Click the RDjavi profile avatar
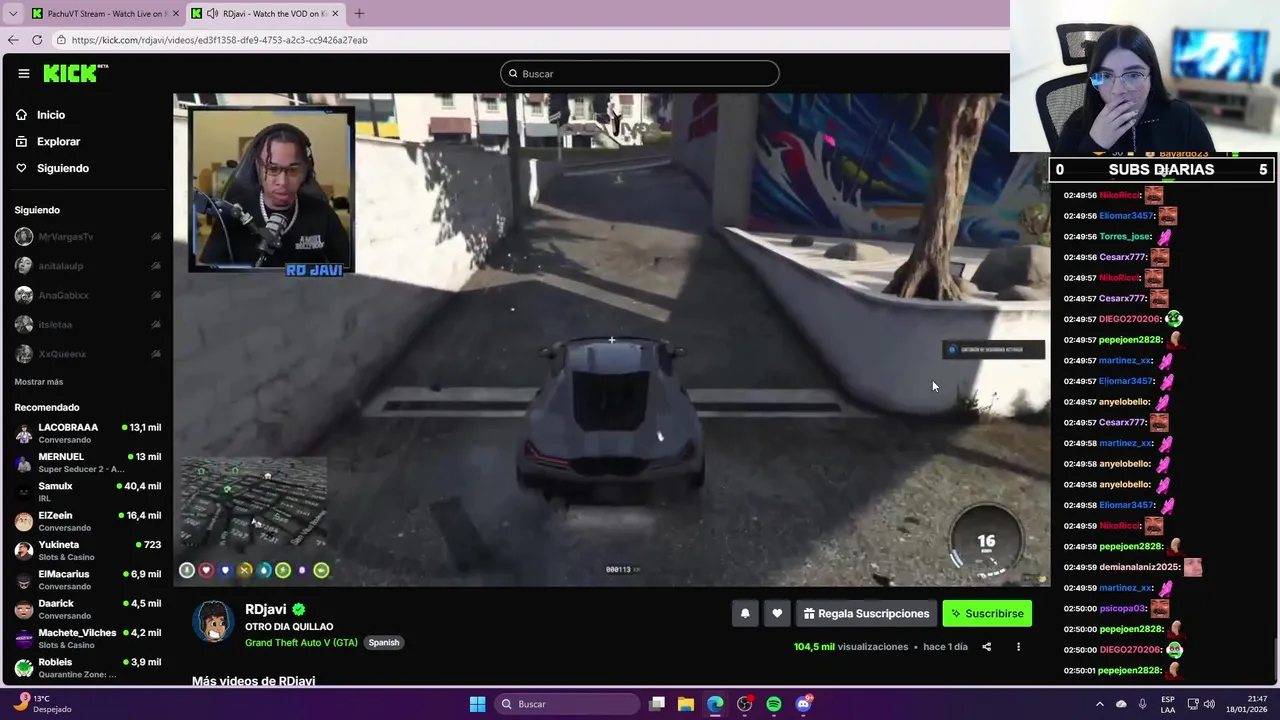This screenshot has height=720, width=1280. point(213,622)
